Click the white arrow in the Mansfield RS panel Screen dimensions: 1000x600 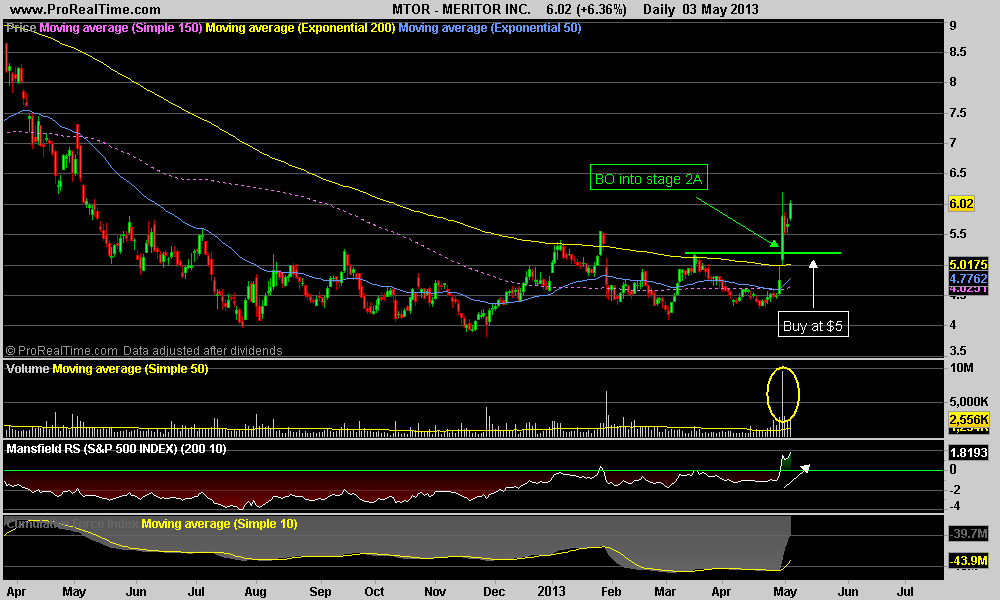point(797,475)
